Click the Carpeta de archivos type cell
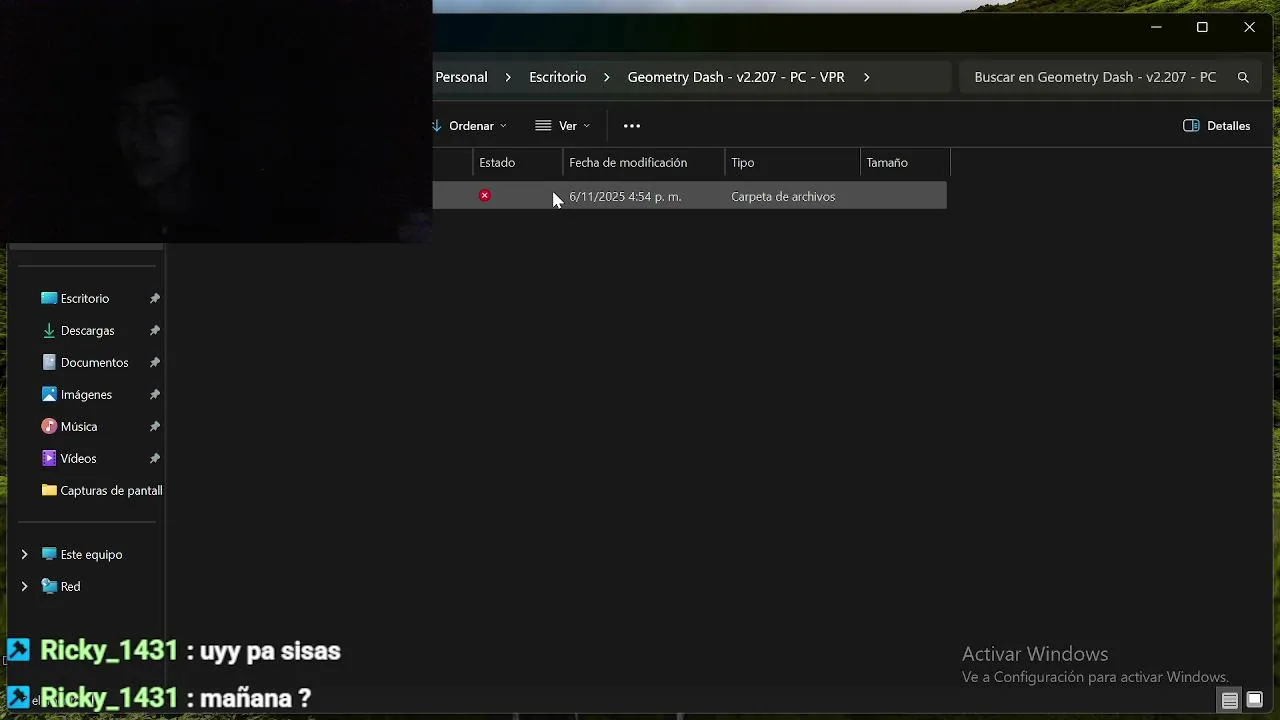This screenshot has height=720, width=1280. coord(783,197)
